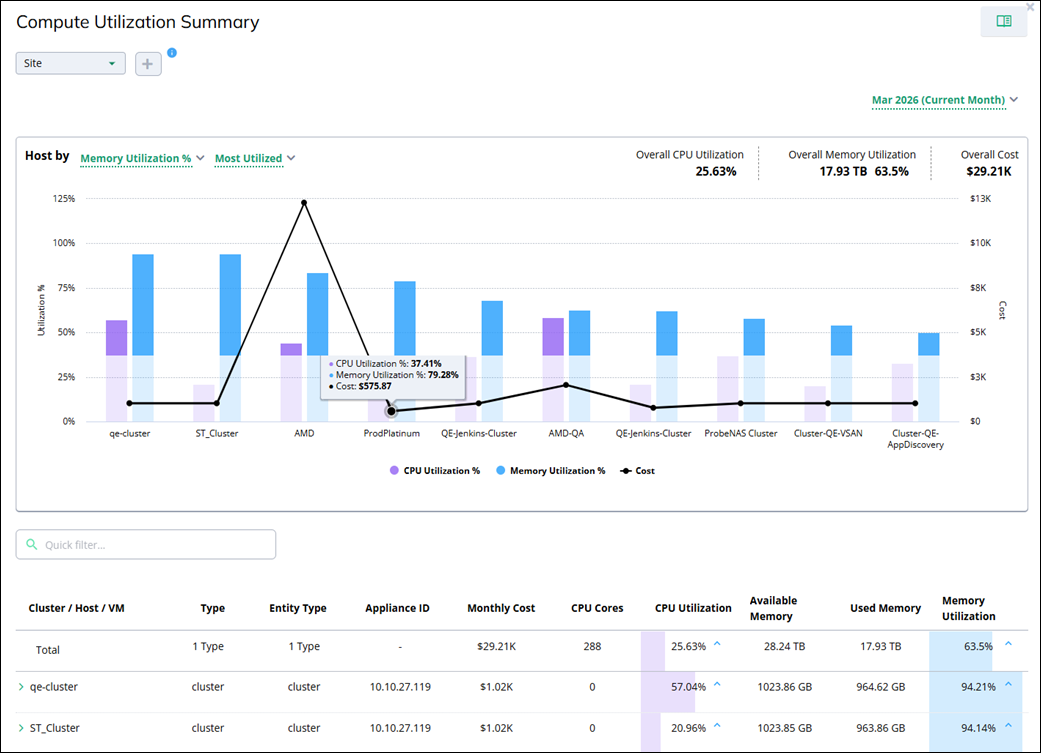The width and height of the screenshot is (1041, 753).
Task: Click the caret beside qe-cluster memory 94.21%
Action: (1008, 685)
